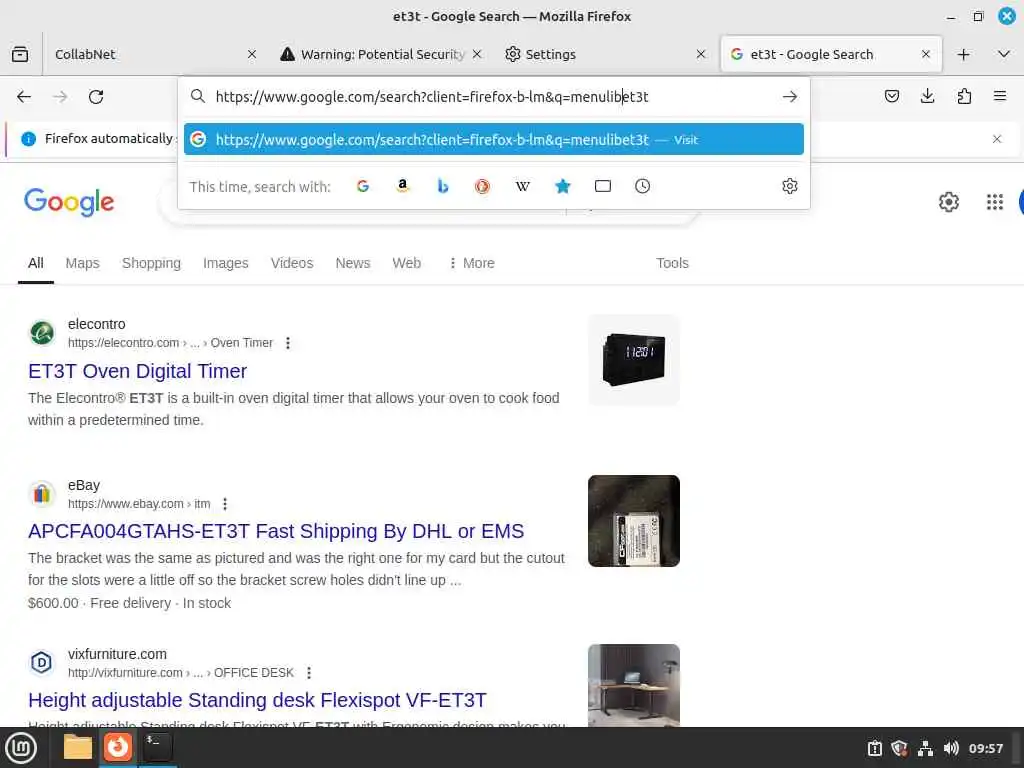Image resolution: width=1024 pixels, height=768 pixels.
Task: Select the Images search filter
Action: click(225, 263)
